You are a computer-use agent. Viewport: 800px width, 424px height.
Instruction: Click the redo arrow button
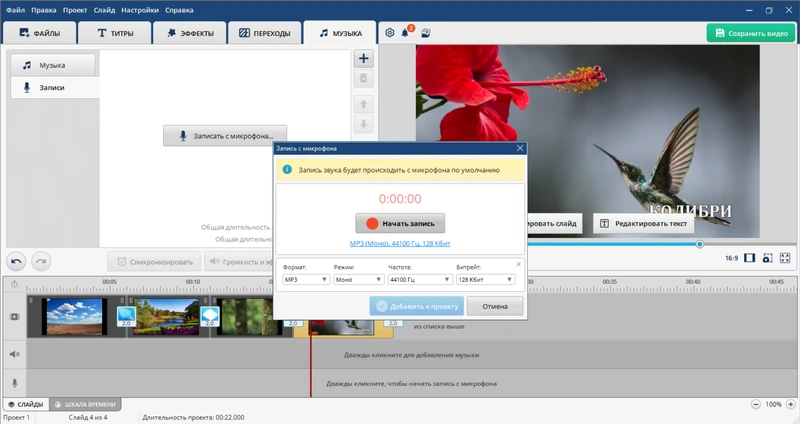coord(41,261)
